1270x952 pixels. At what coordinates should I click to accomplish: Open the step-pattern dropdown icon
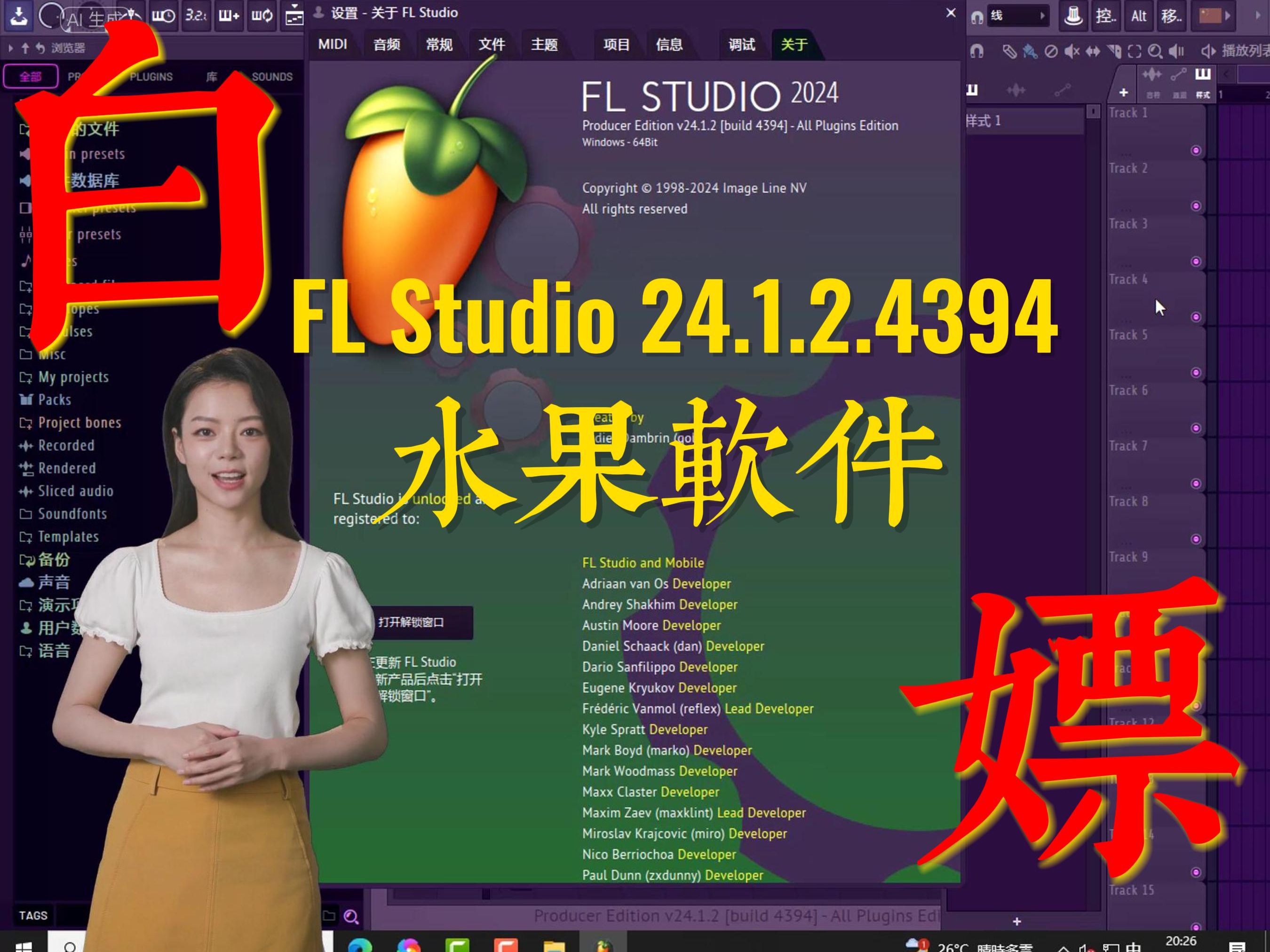[x=294, y=16]
